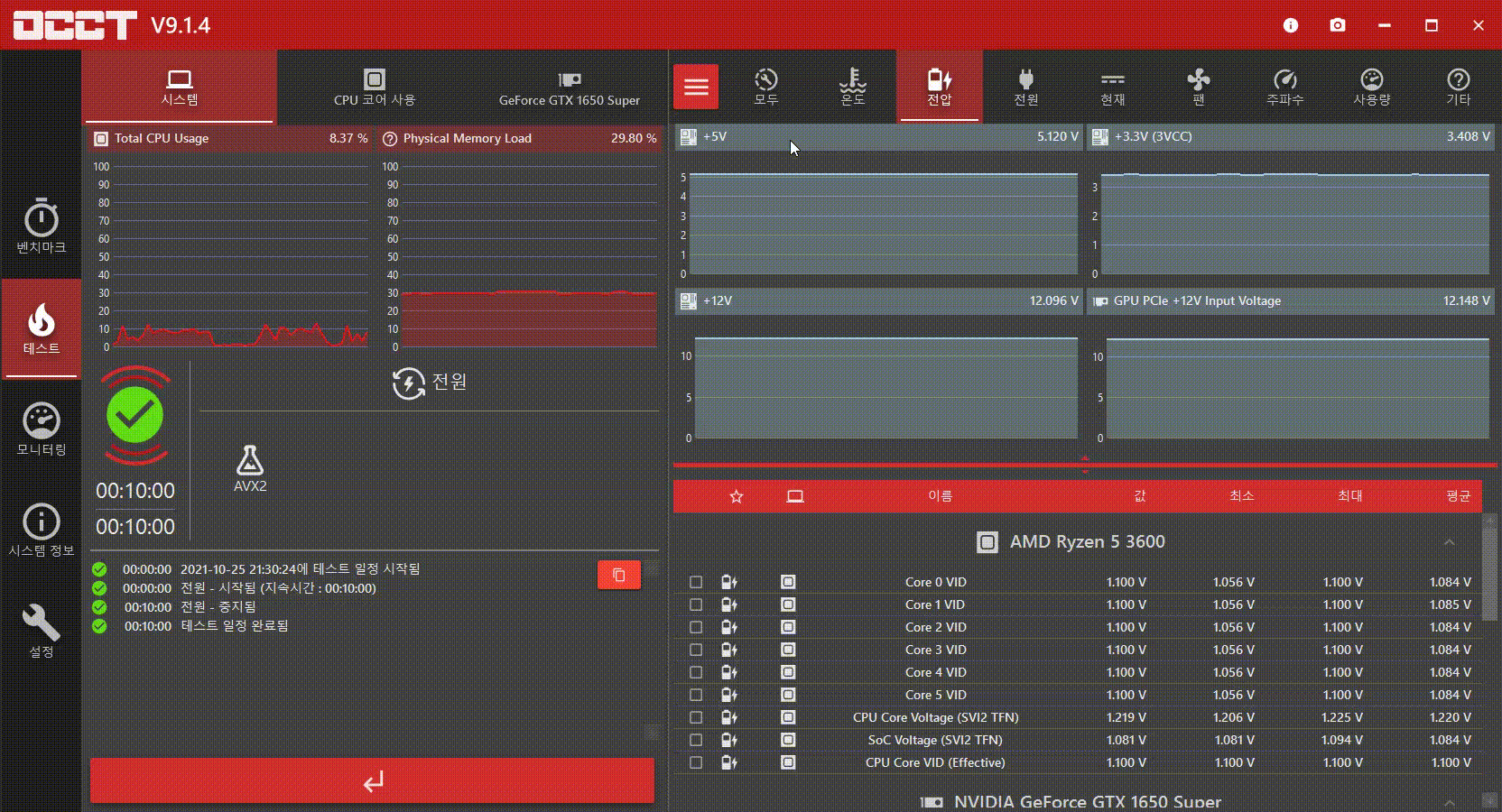This screenshot has height=812, width=1502.
Task: Select the 'Core 4 VID' sensor name
Action: [x=936, y=672]
